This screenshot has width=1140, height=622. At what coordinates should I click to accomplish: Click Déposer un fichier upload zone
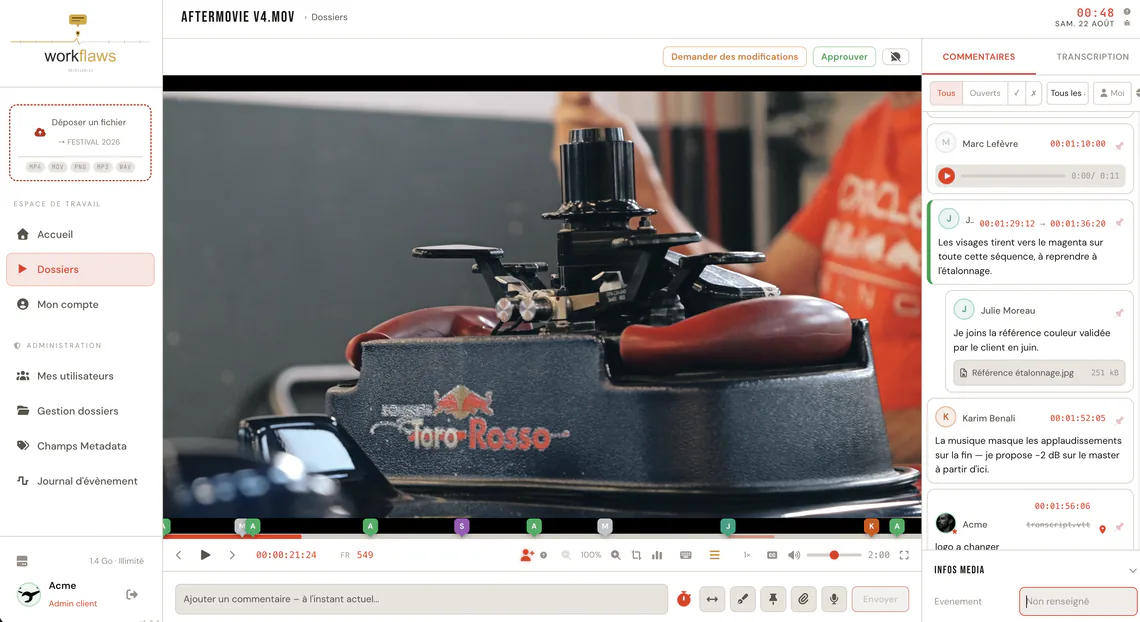[x=80, y=142]
